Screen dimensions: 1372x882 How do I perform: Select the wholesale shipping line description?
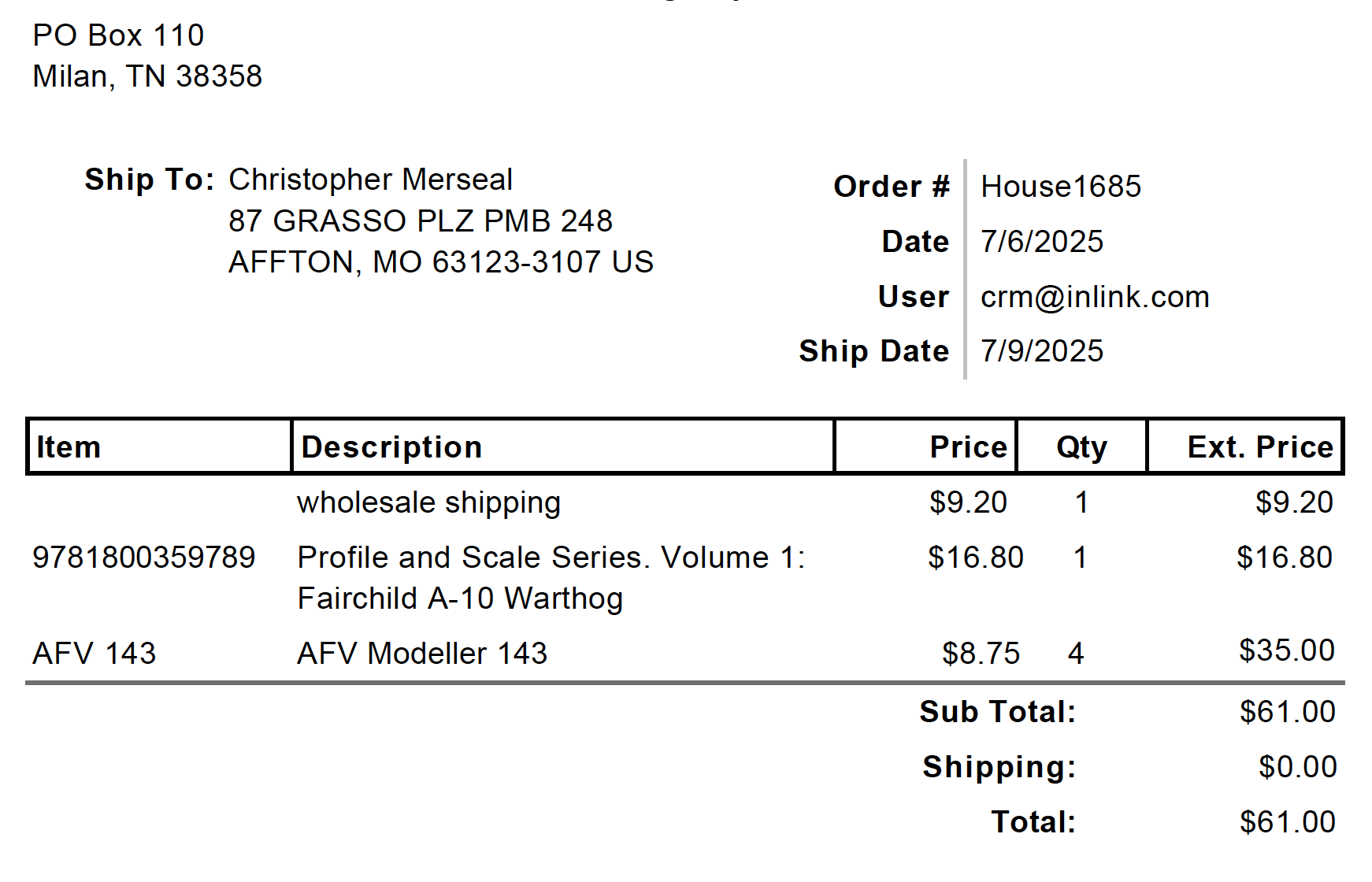click(428, 502)
